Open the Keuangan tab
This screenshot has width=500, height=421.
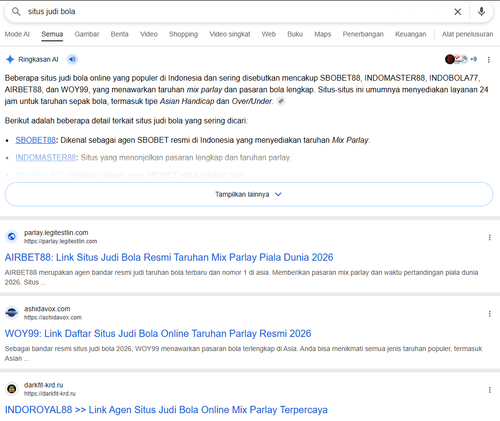(411, 34)
